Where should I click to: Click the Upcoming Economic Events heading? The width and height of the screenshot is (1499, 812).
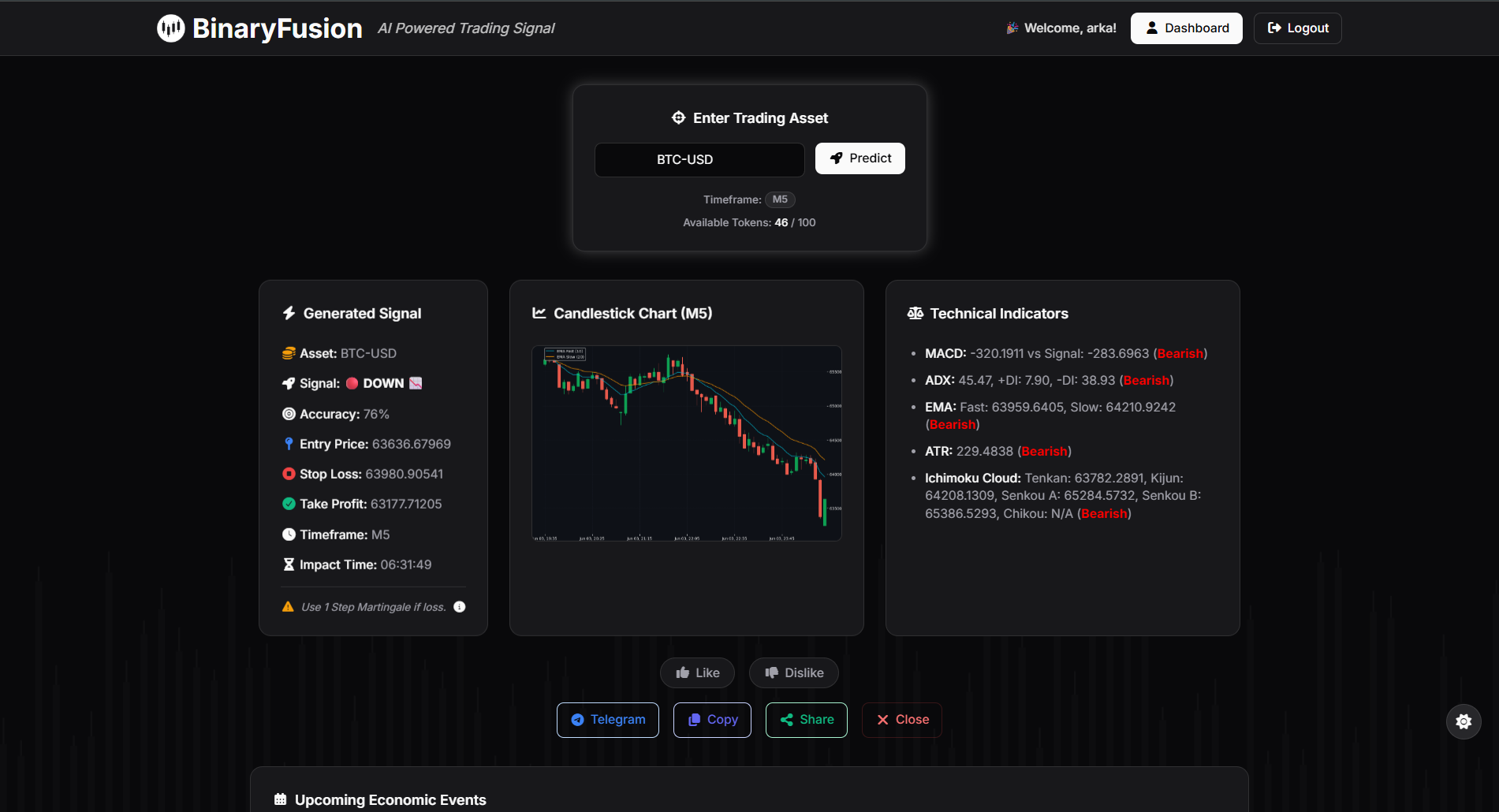(390, 799)
